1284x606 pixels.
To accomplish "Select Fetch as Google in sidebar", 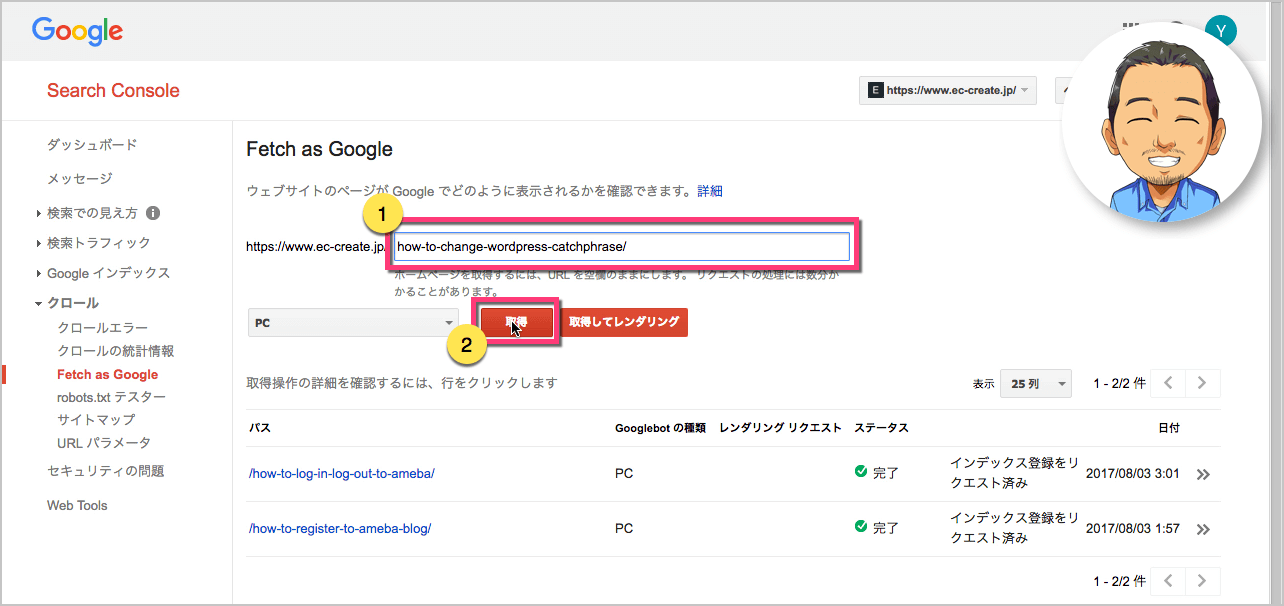I will tap(108, 374).
